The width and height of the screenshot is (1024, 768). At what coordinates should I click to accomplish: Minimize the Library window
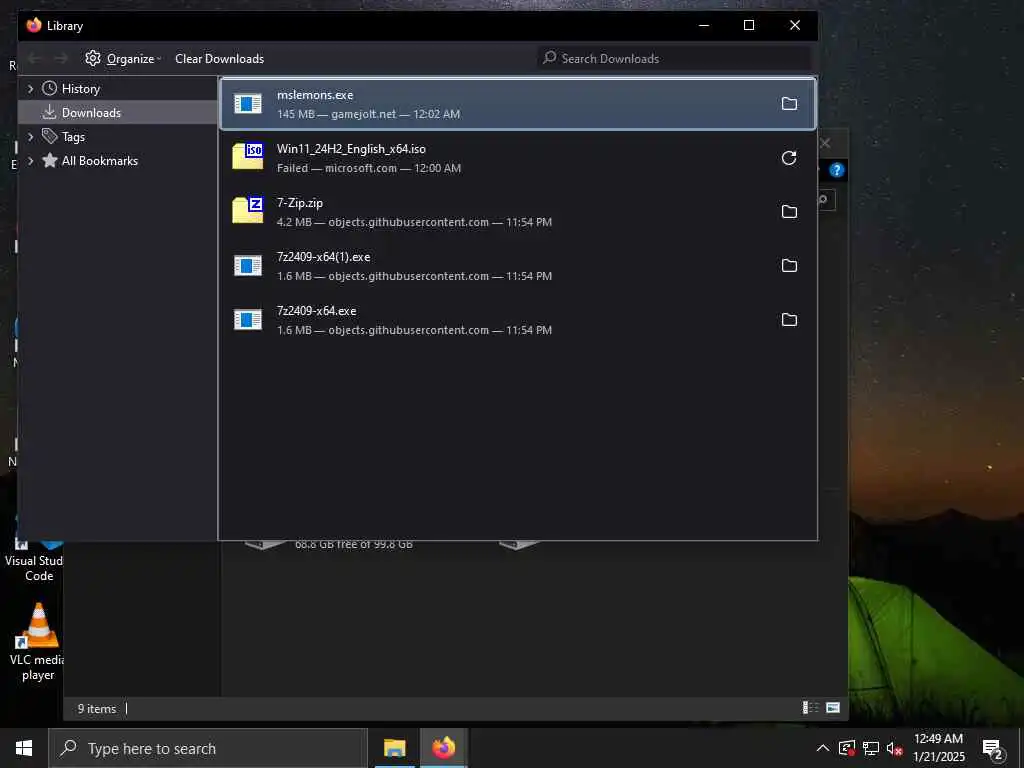[704, 25]
